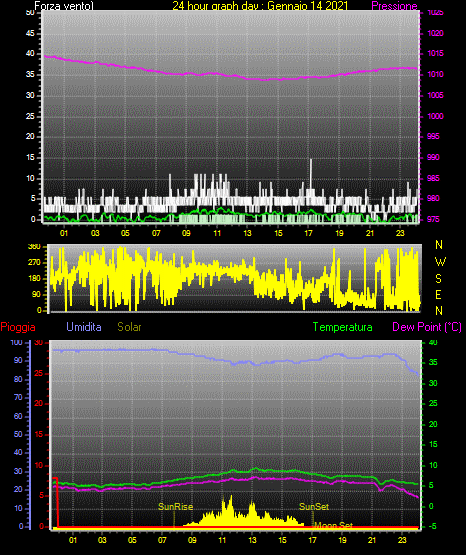
Task: Select '-5' on the green temperature axis
Action: [432, 526]
